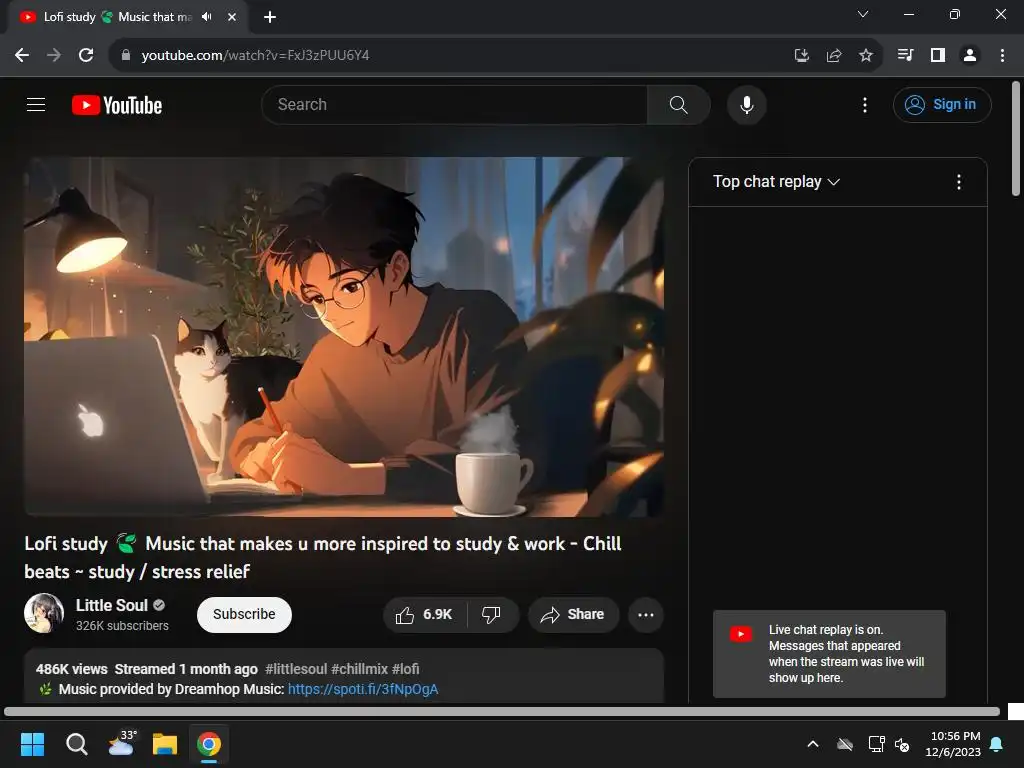Focus the YouTube Search field

point(455,104)
